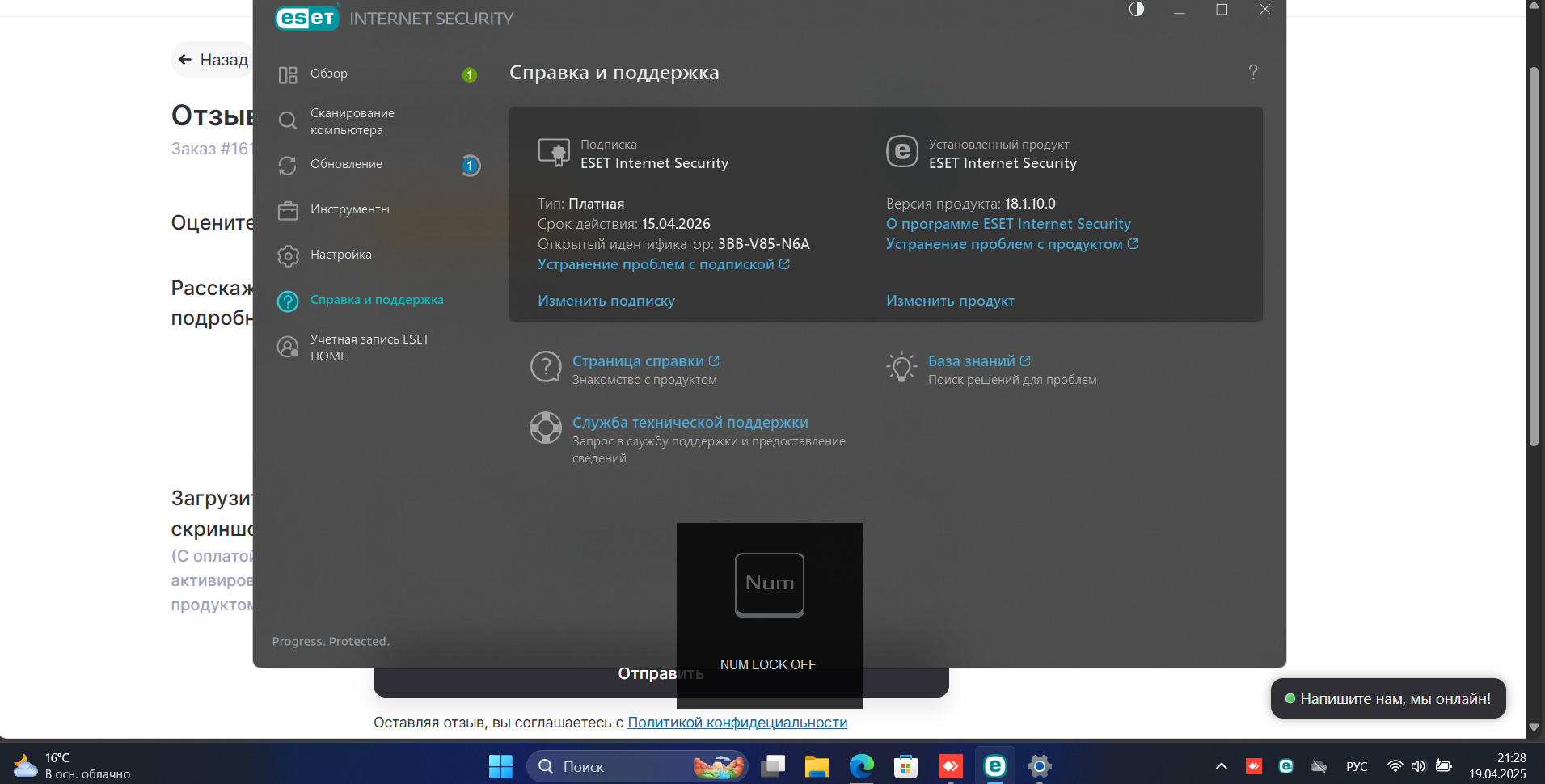Click the ESET HOME account person icon
This screenshot has height=784, width=1545.
tap(288, 347)
